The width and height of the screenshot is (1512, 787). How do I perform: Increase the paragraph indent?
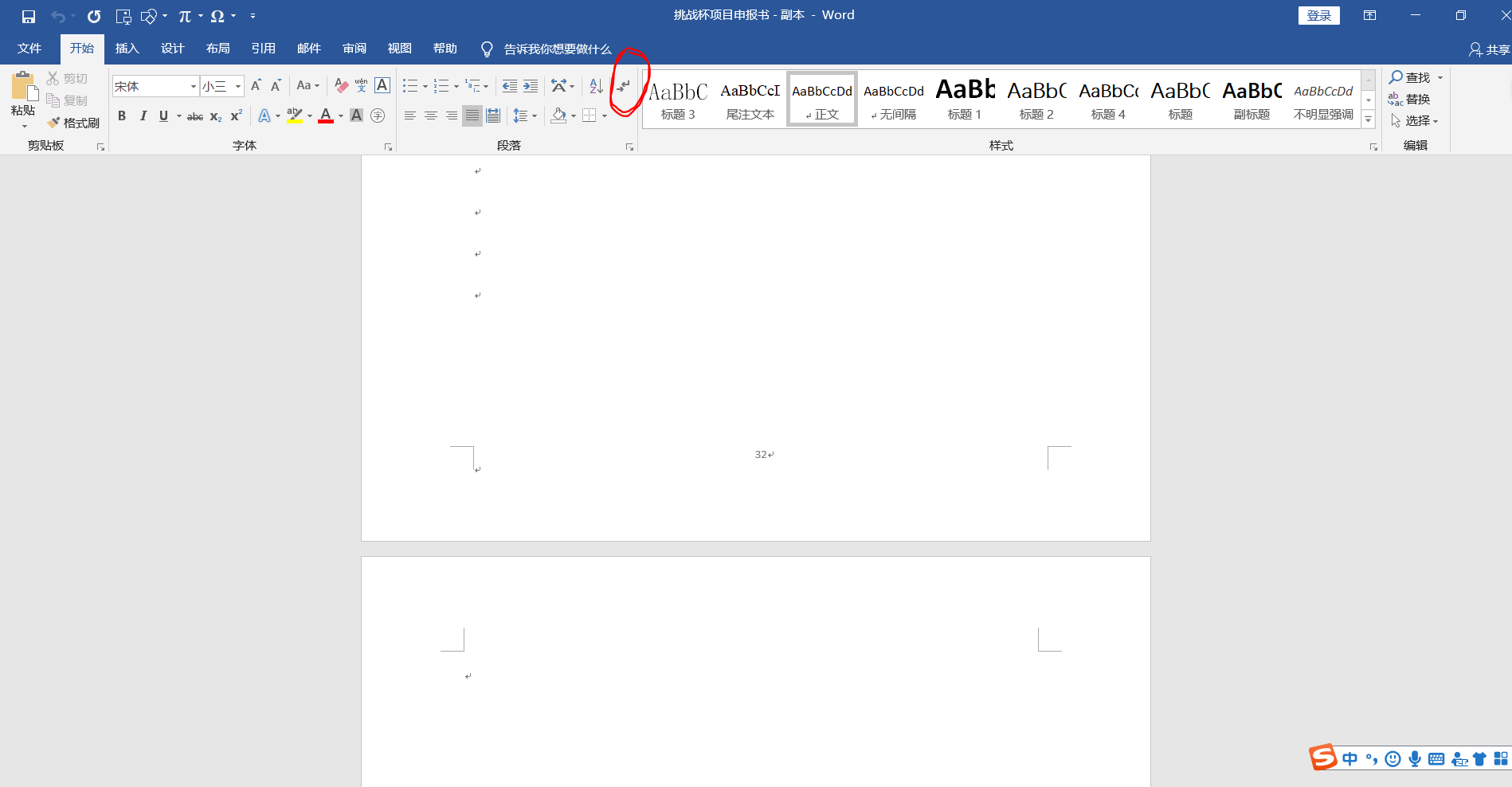531,86
